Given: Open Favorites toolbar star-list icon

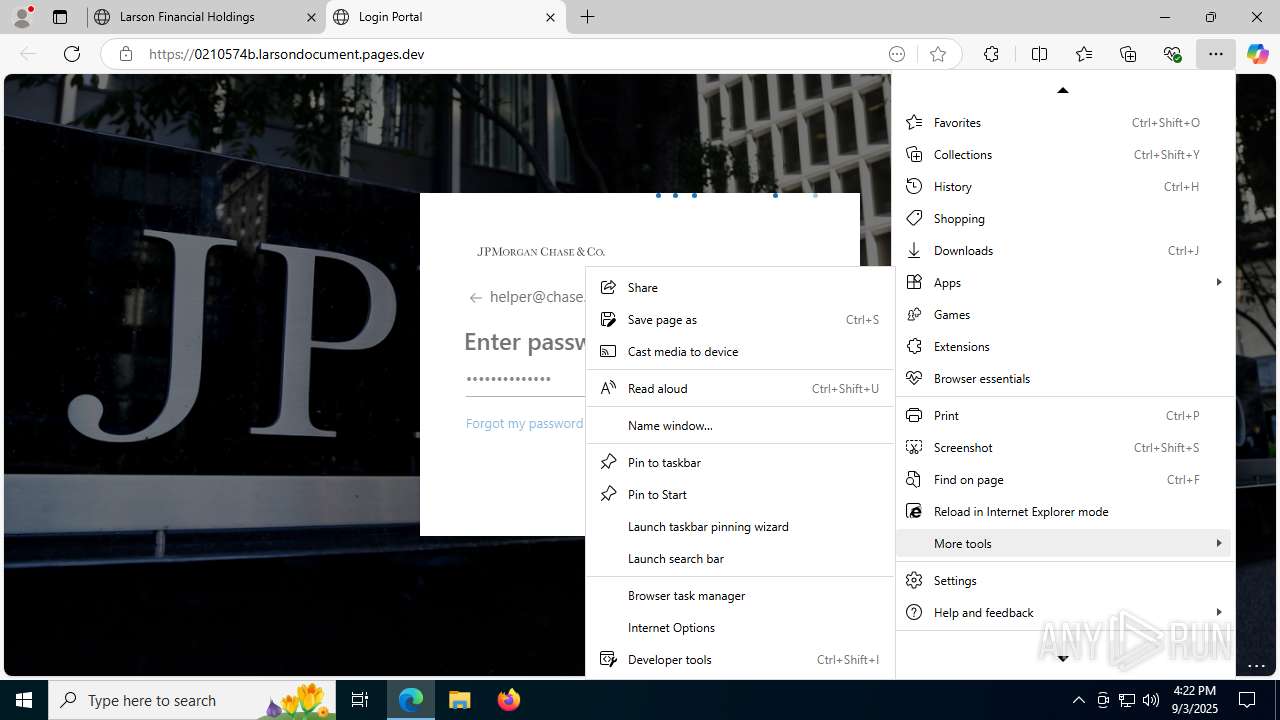Looking at the screenshot, I should click(1084, 54).
